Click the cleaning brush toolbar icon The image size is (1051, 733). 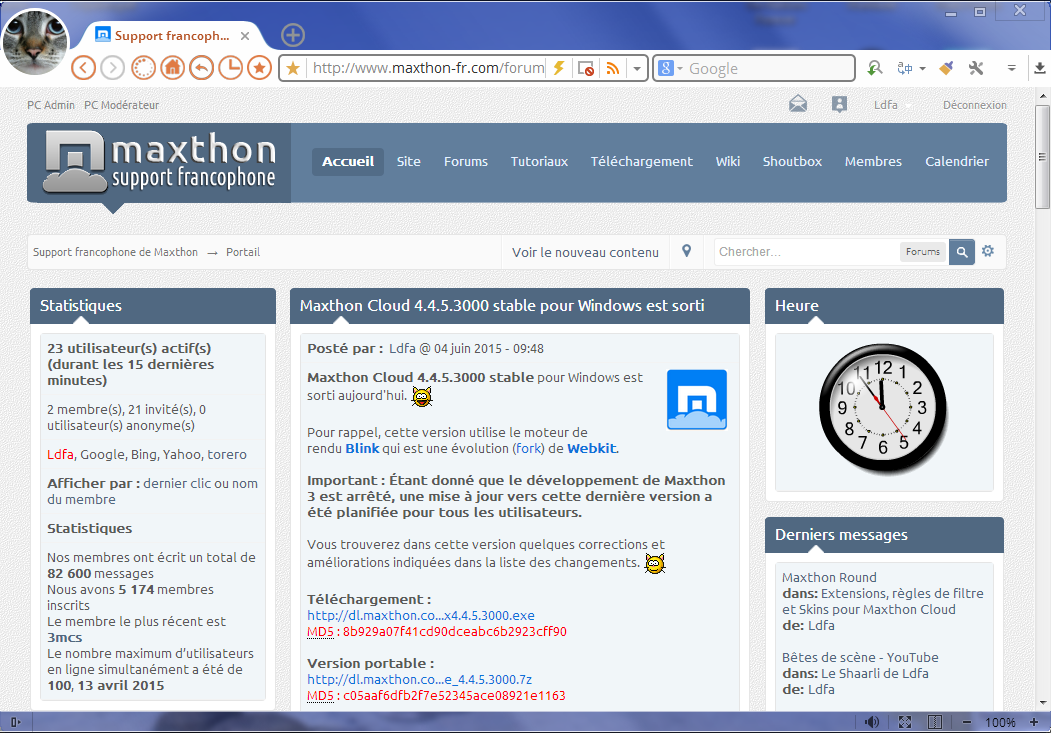click(946, 68)
